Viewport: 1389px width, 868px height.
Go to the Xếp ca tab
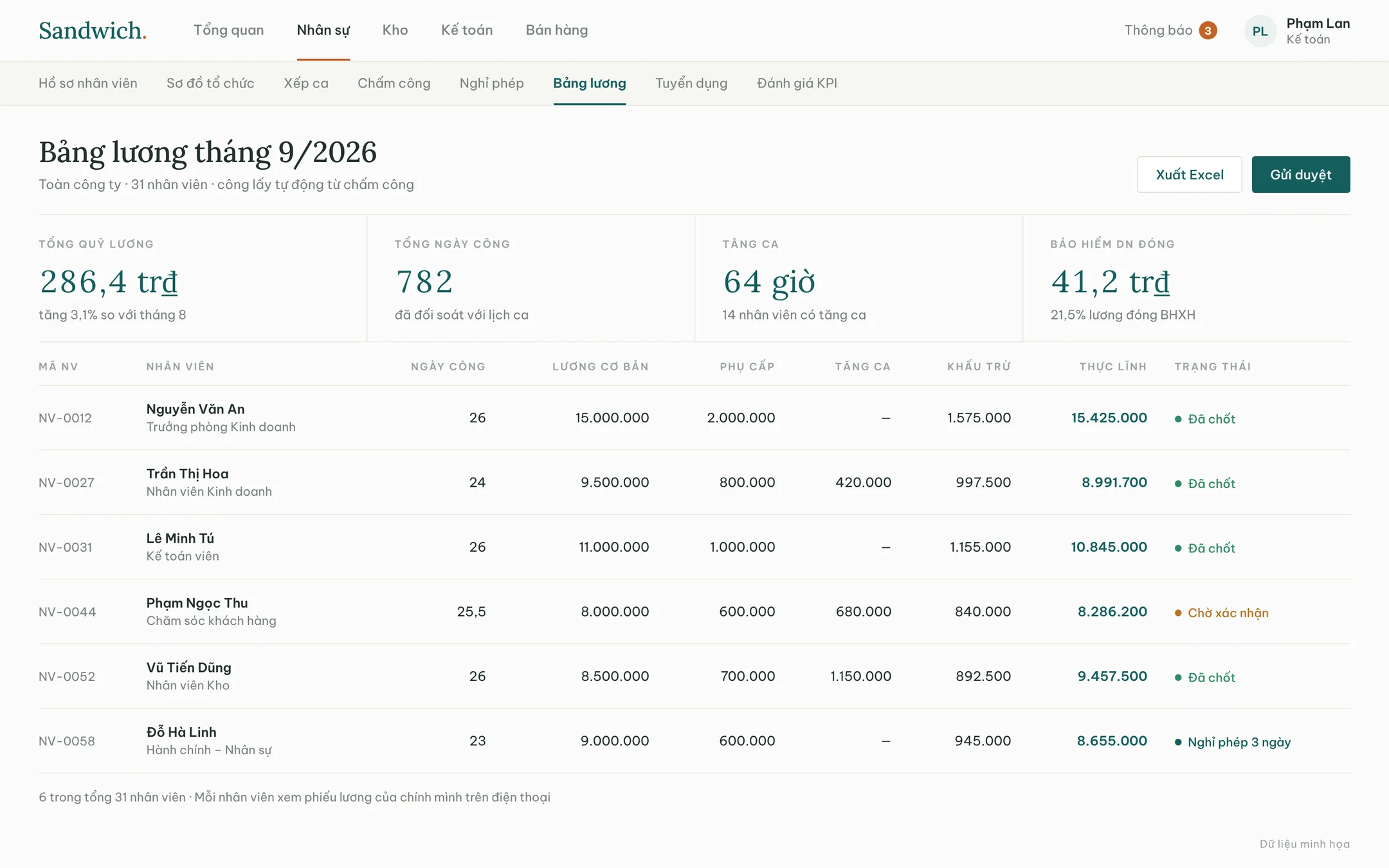306,83
